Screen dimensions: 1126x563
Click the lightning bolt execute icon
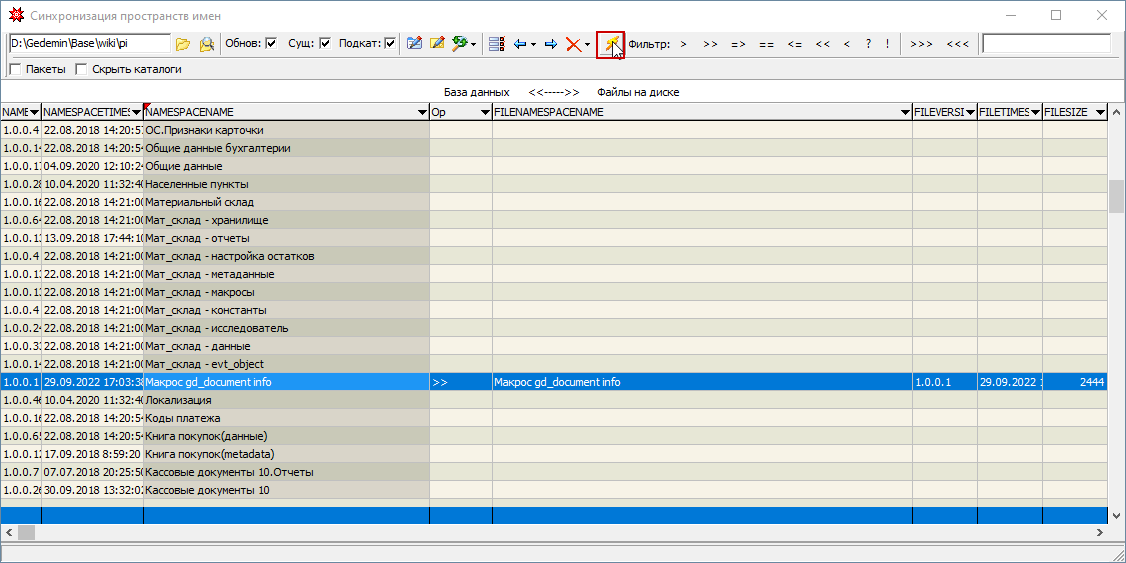pyautogui.click(x=610, y=44)
